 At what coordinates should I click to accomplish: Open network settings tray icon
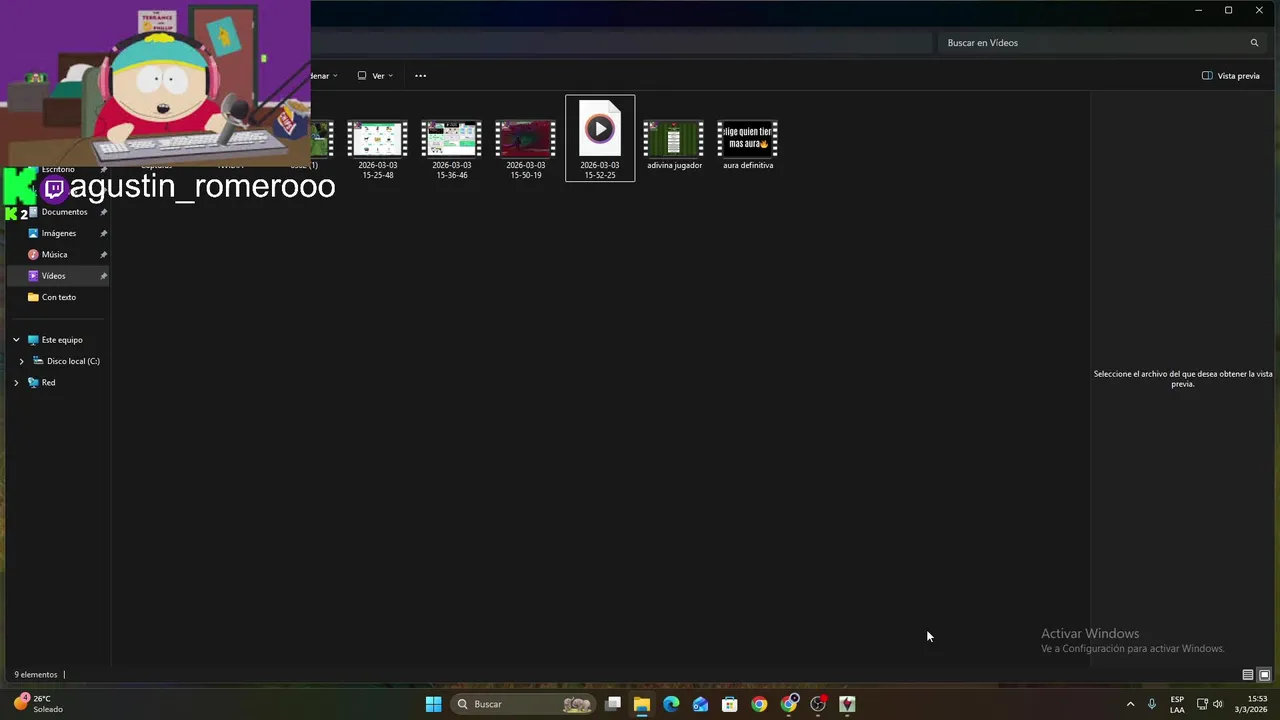[x=1202, y=704]
